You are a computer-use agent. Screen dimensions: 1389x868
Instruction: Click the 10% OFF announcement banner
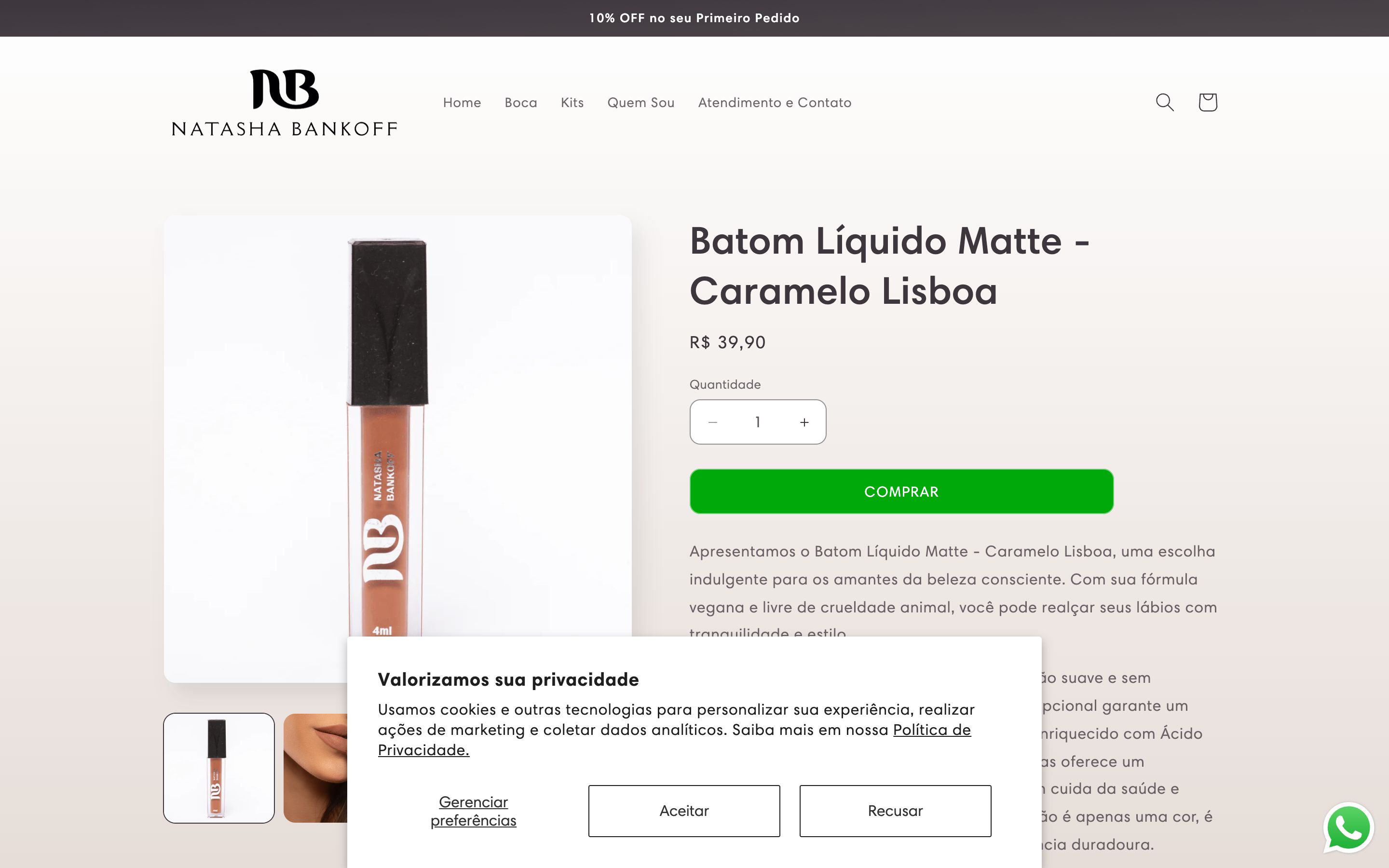[694, 18]
